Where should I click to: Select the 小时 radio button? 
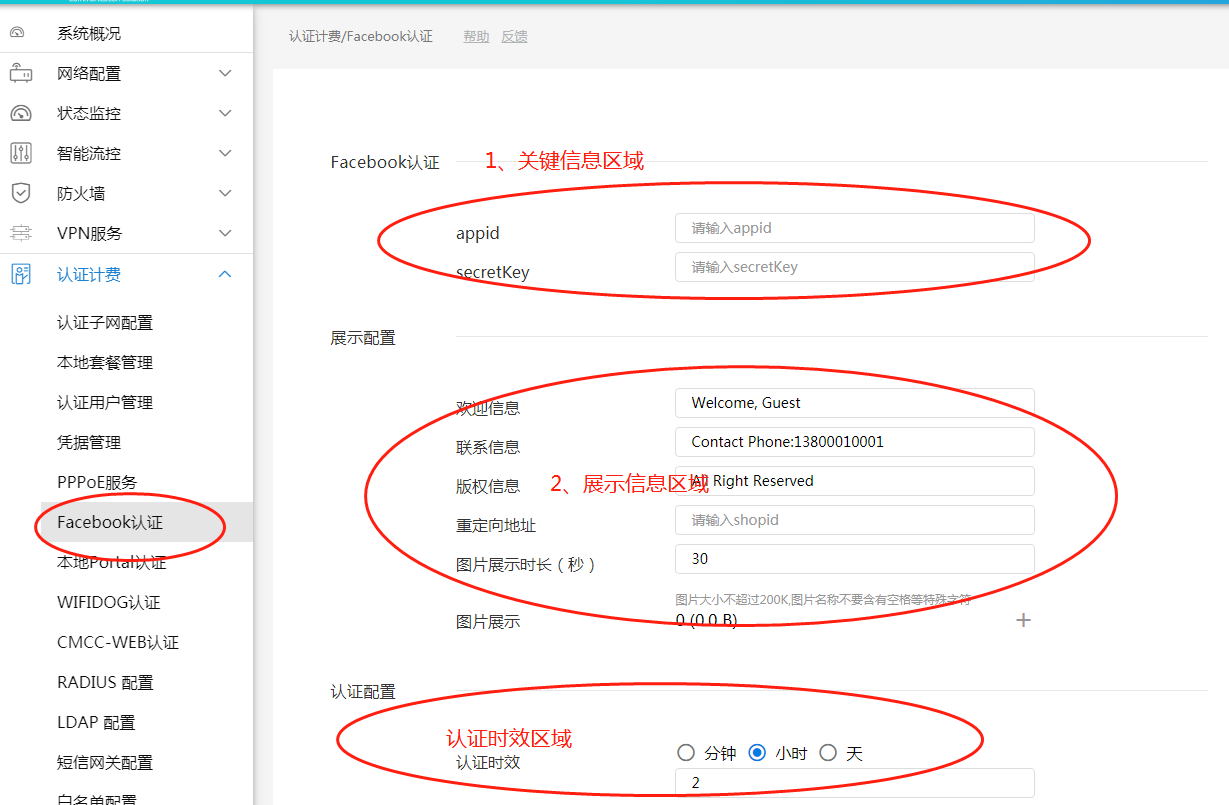(x=757, y=753)
